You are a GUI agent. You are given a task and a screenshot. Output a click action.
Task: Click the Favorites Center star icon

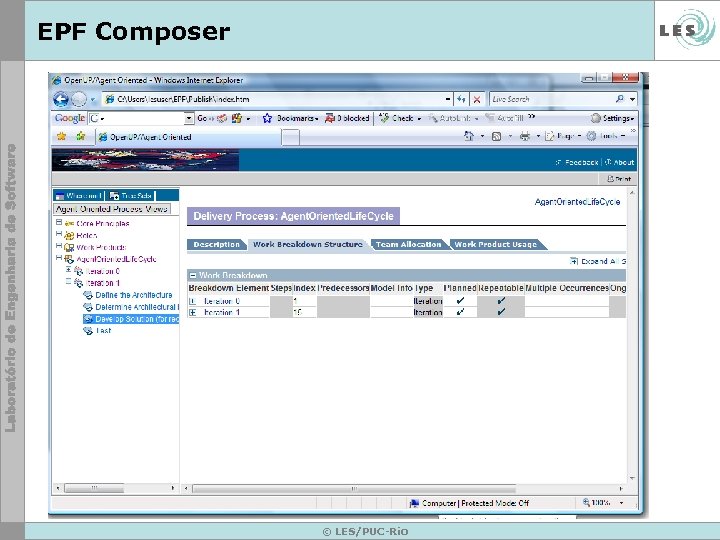click(x=62, y=136)
